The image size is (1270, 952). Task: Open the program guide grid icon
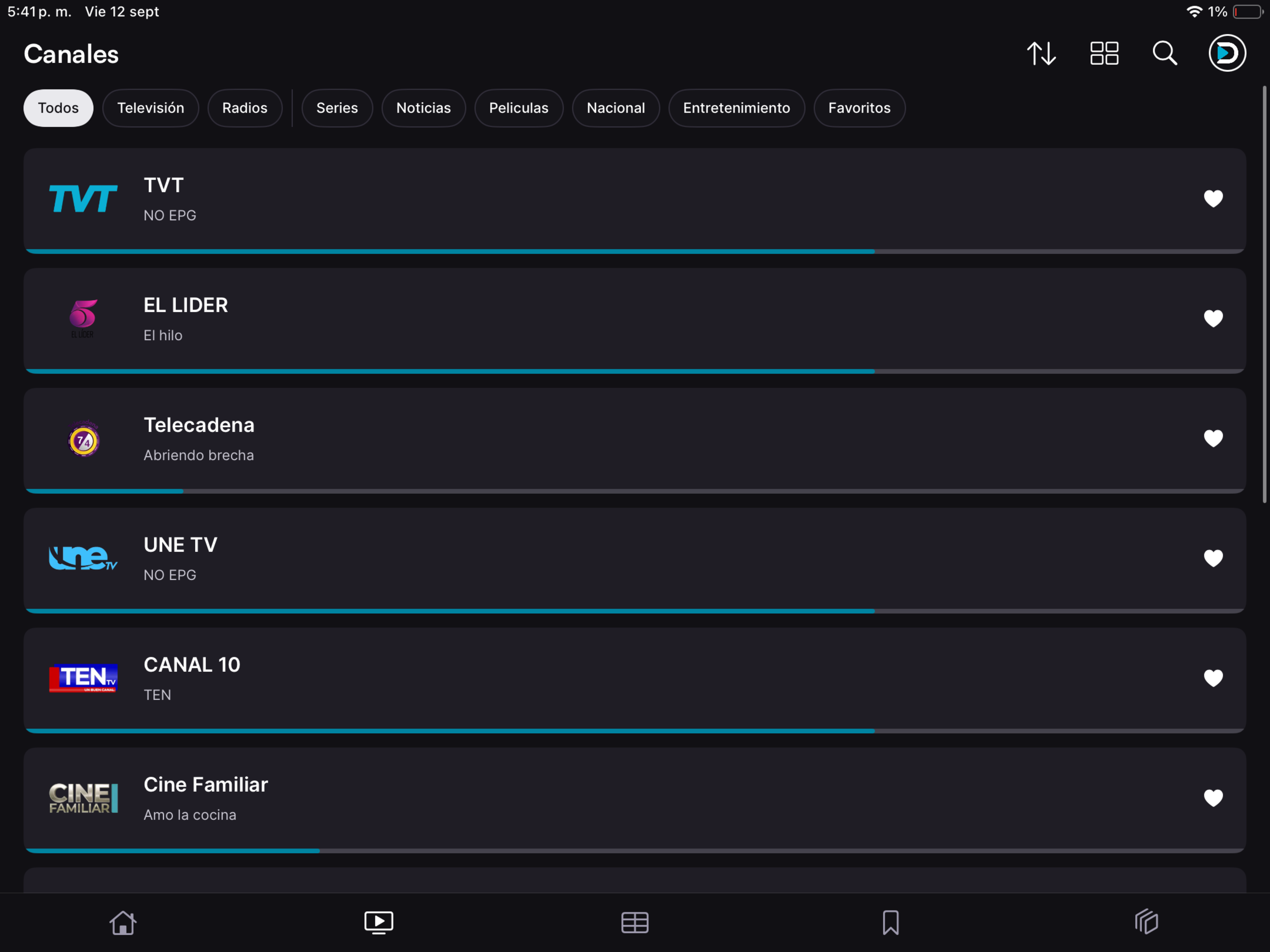[x=635, y=922]
